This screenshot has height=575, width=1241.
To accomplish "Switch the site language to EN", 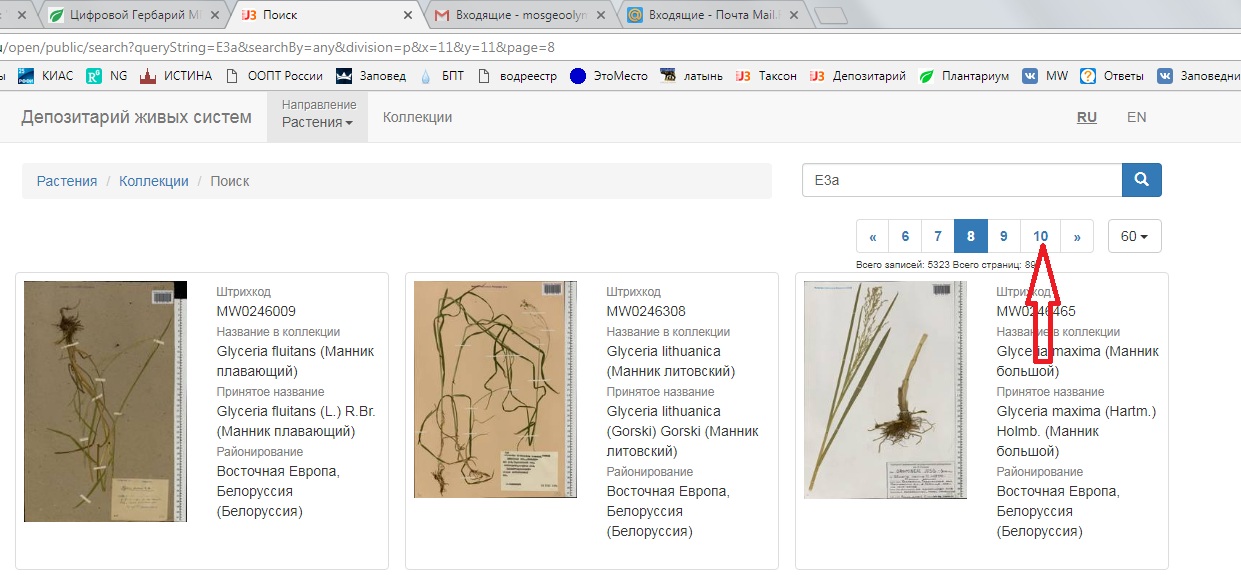I will [x=1136, y=117].
